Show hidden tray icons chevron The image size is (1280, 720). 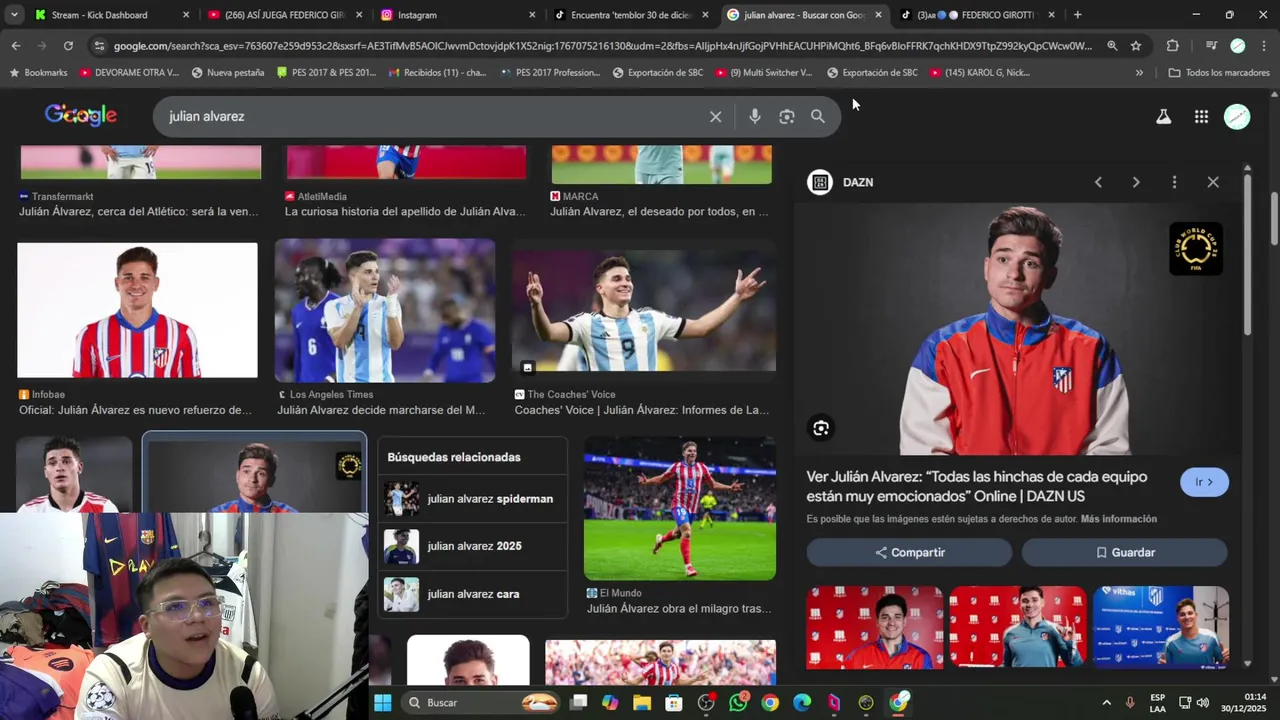pos(1106,703)
